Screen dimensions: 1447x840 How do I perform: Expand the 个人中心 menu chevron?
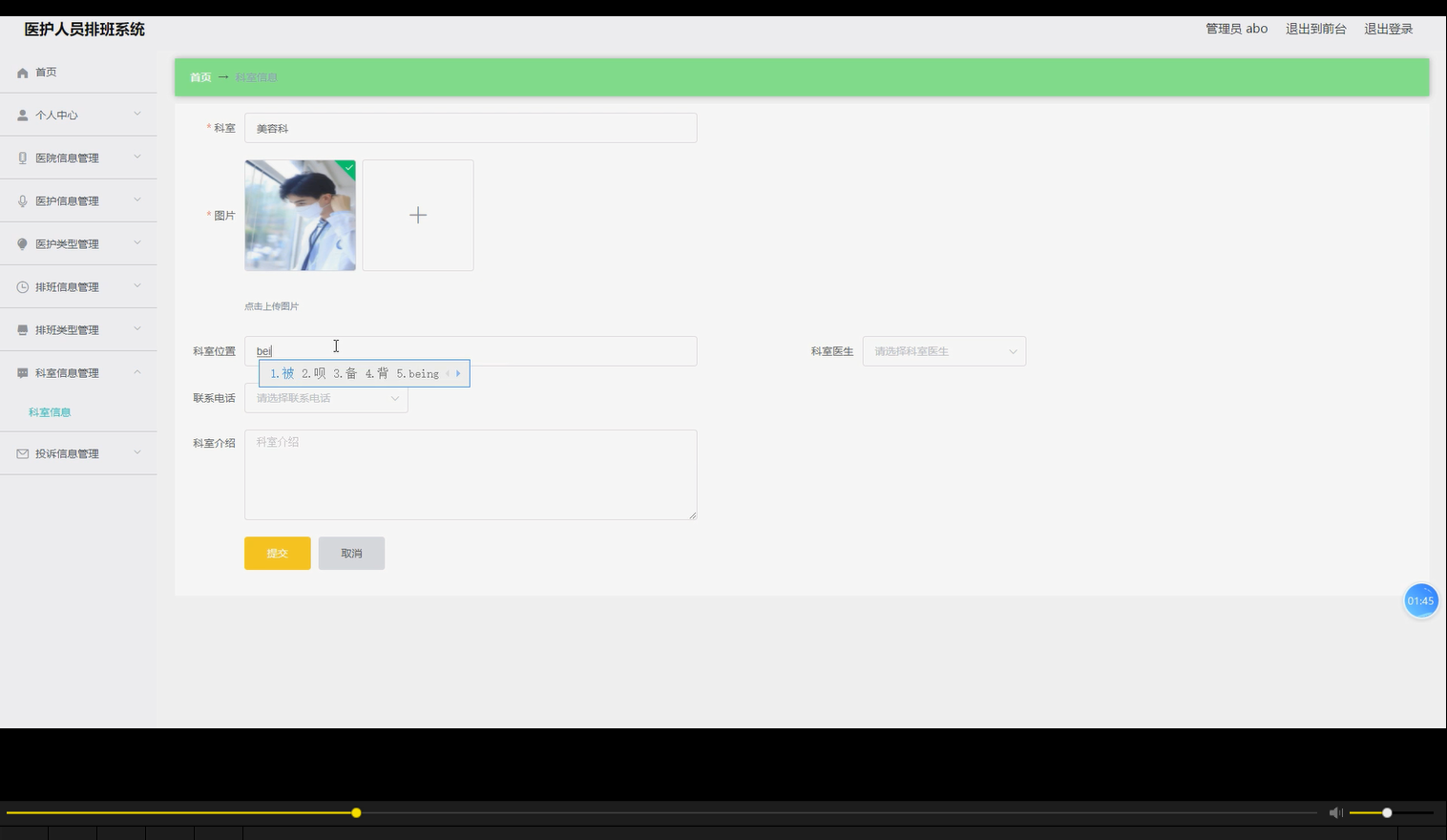[137, 114]
